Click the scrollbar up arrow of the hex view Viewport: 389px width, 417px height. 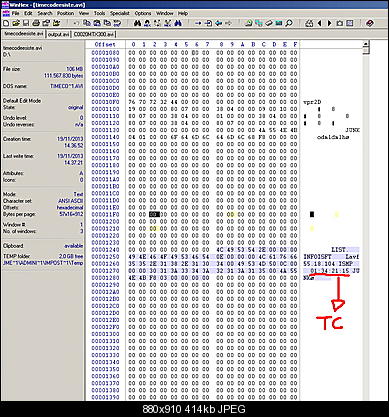(x=366, y=44)
